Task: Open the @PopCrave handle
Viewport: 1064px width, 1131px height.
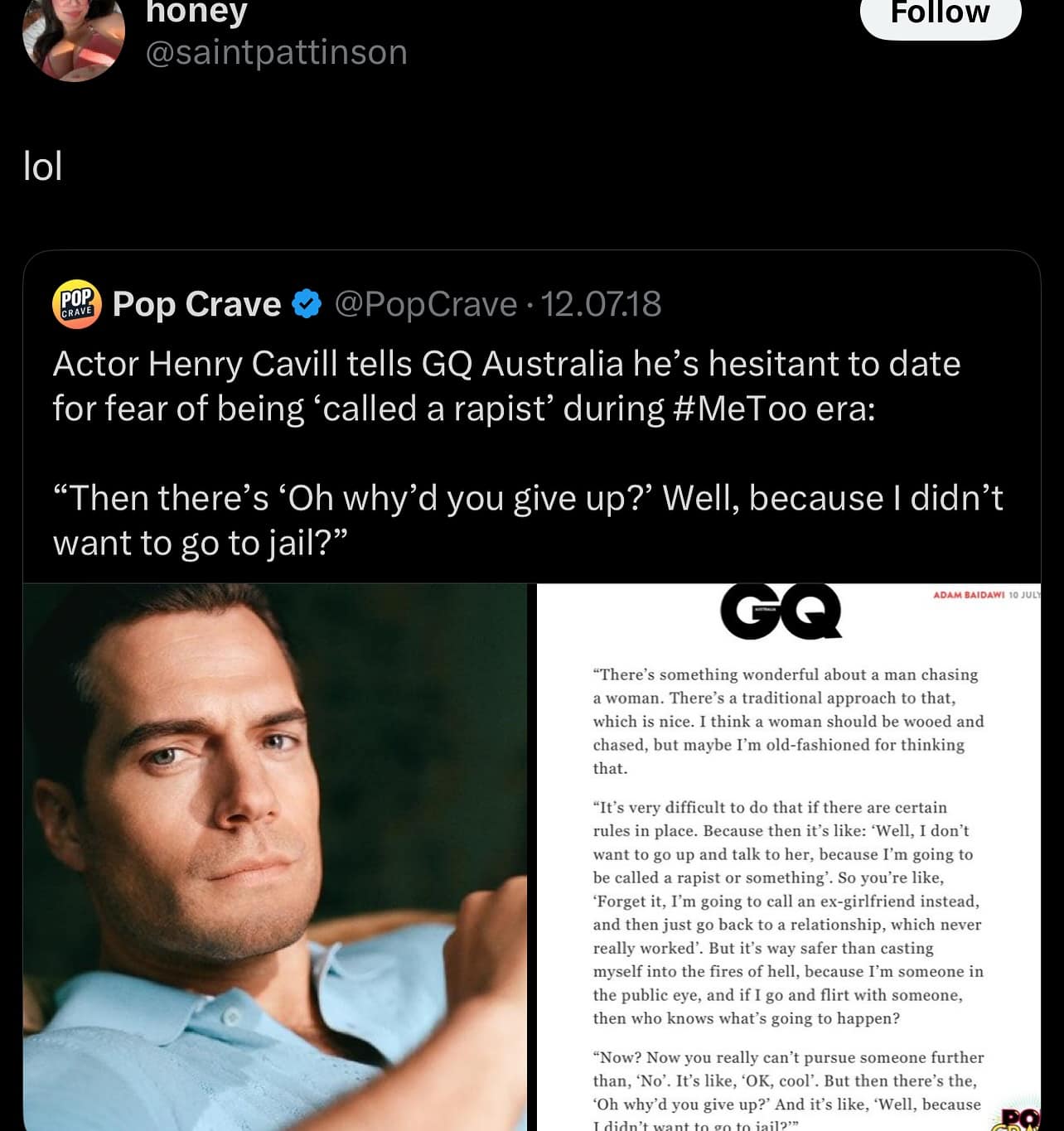Action: 426,304
